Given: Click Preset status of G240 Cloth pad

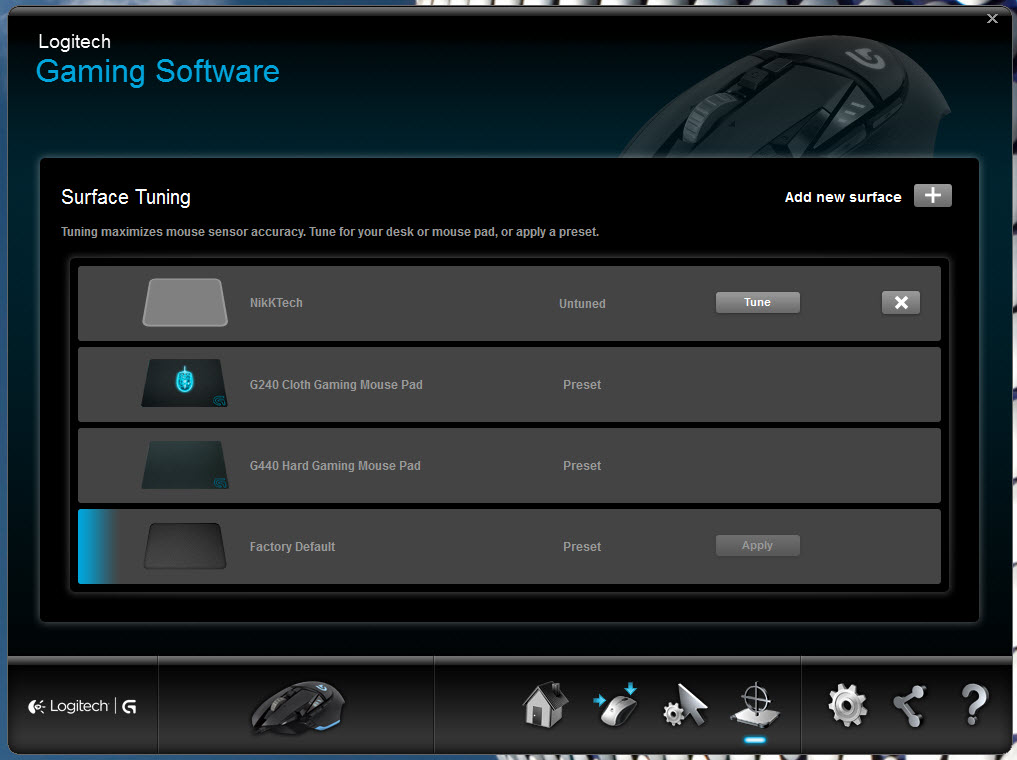Looking at the screenshot, I should [582, 385].
